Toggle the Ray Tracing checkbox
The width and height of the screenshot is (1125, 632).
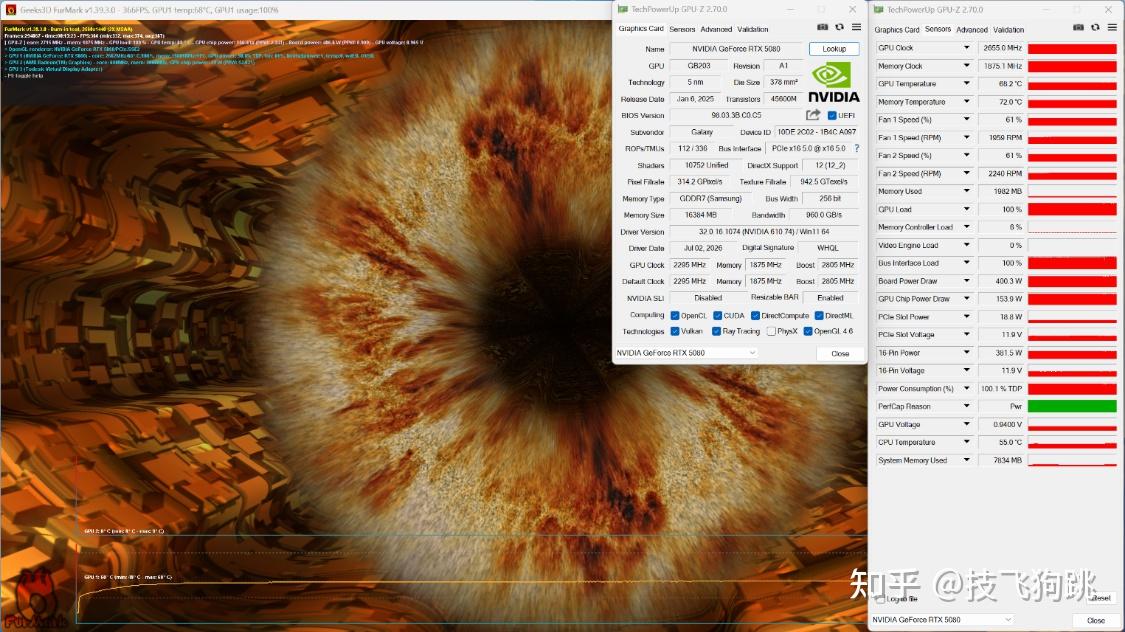pyautogui.click(x=716, y=331)
